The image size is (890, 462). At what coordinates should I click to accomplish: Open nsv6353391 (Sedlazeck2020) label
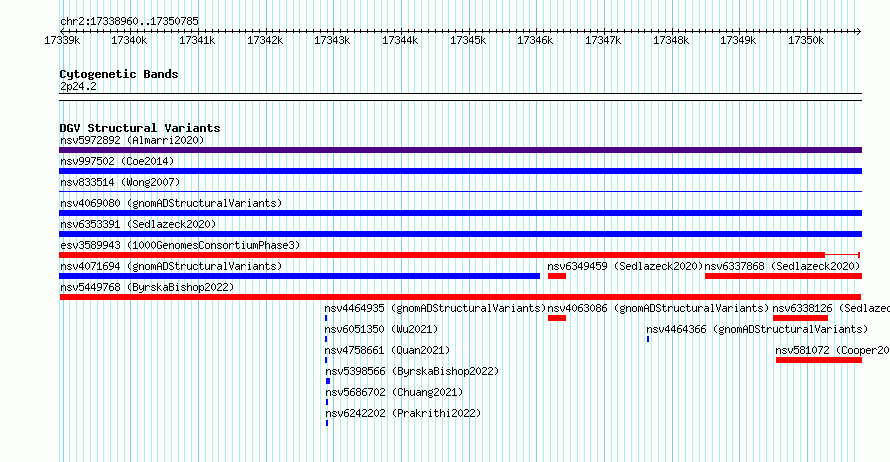(138, 224)
